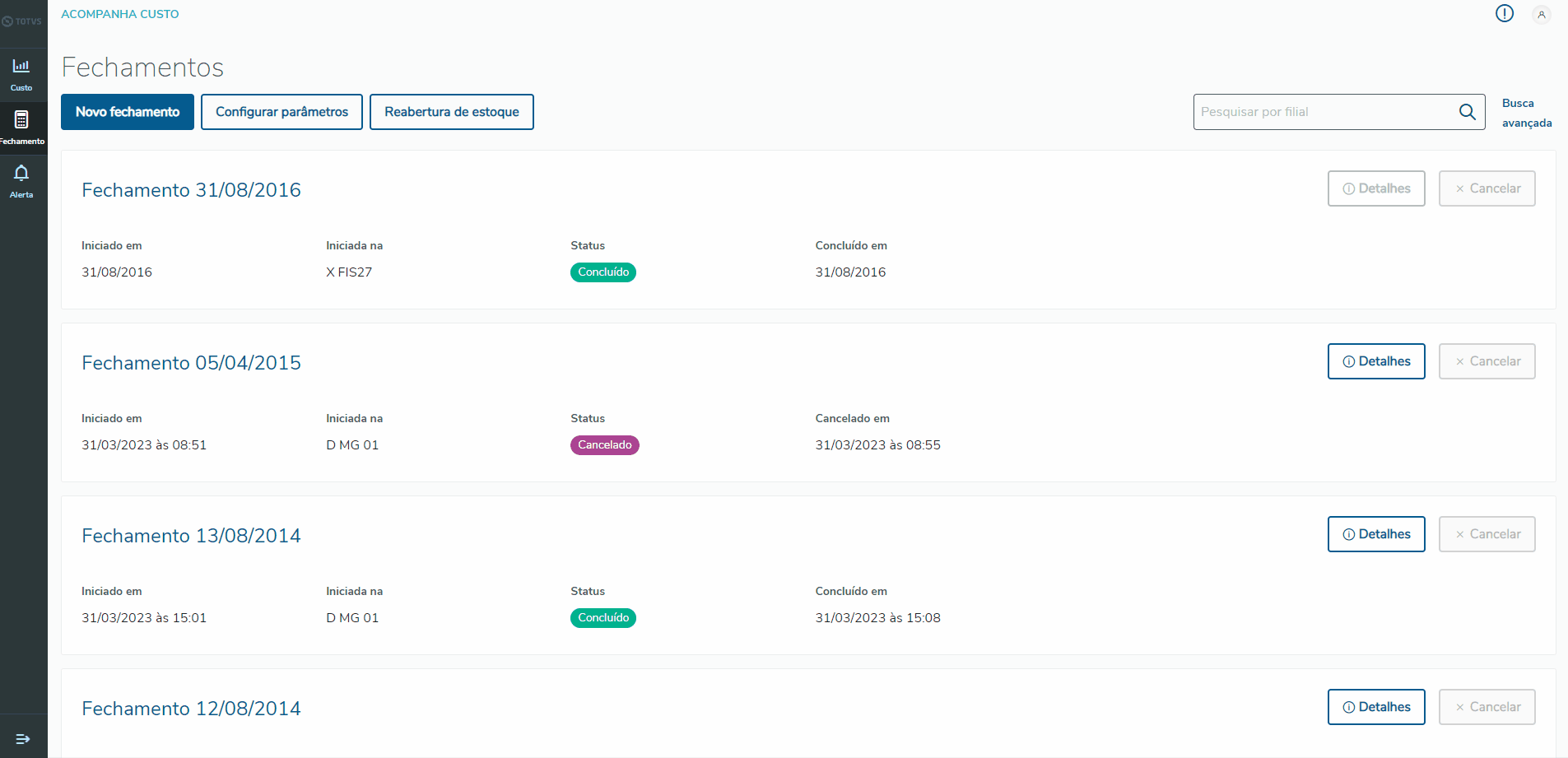Select the Fechamento 13/08/2014 title
The height and width of the screenshot is (758, 1568).
pos(191,536)
